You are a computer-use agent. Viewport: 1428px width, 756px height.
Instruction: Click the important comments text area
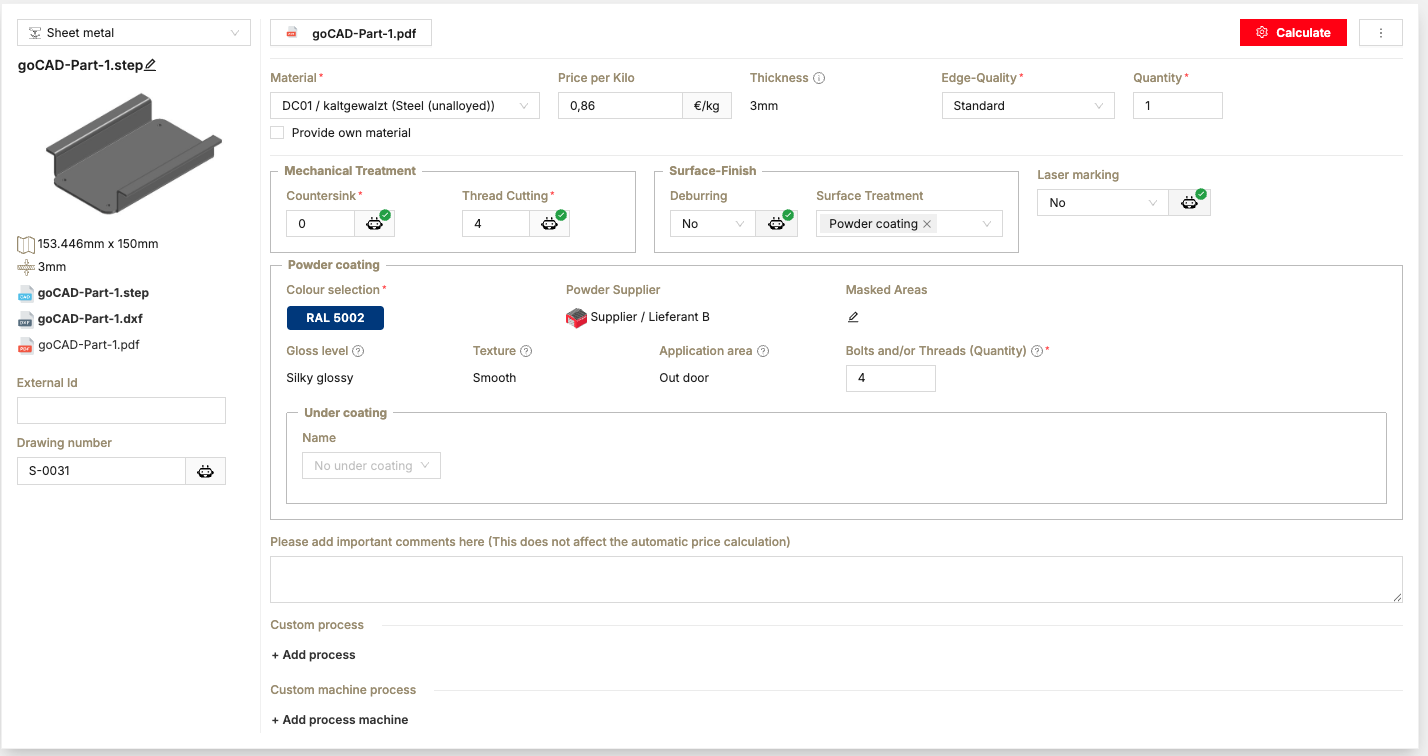[x=836, y=580]
